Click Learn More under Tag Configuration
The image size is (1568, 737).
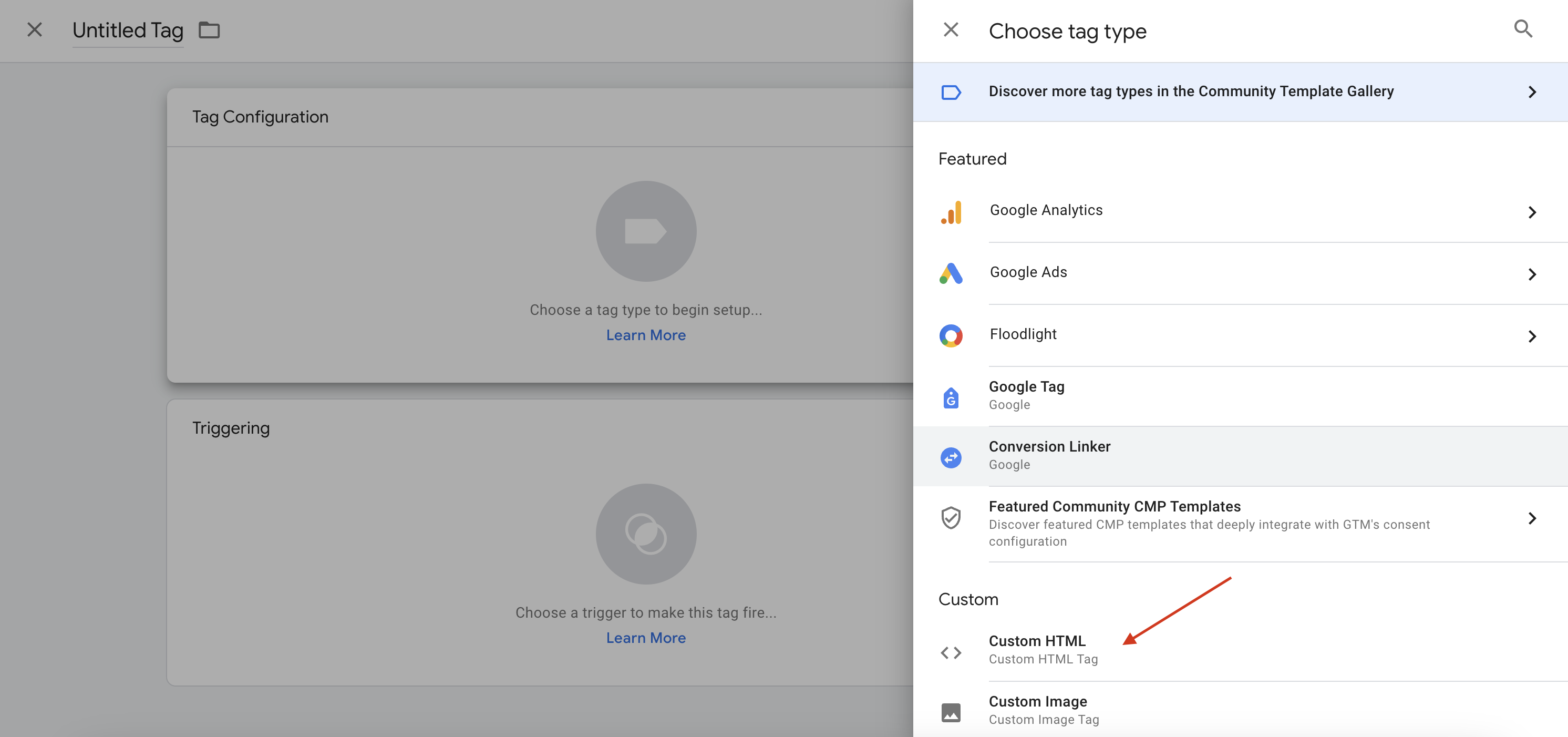pyautogui.click(x=646, y=334)
